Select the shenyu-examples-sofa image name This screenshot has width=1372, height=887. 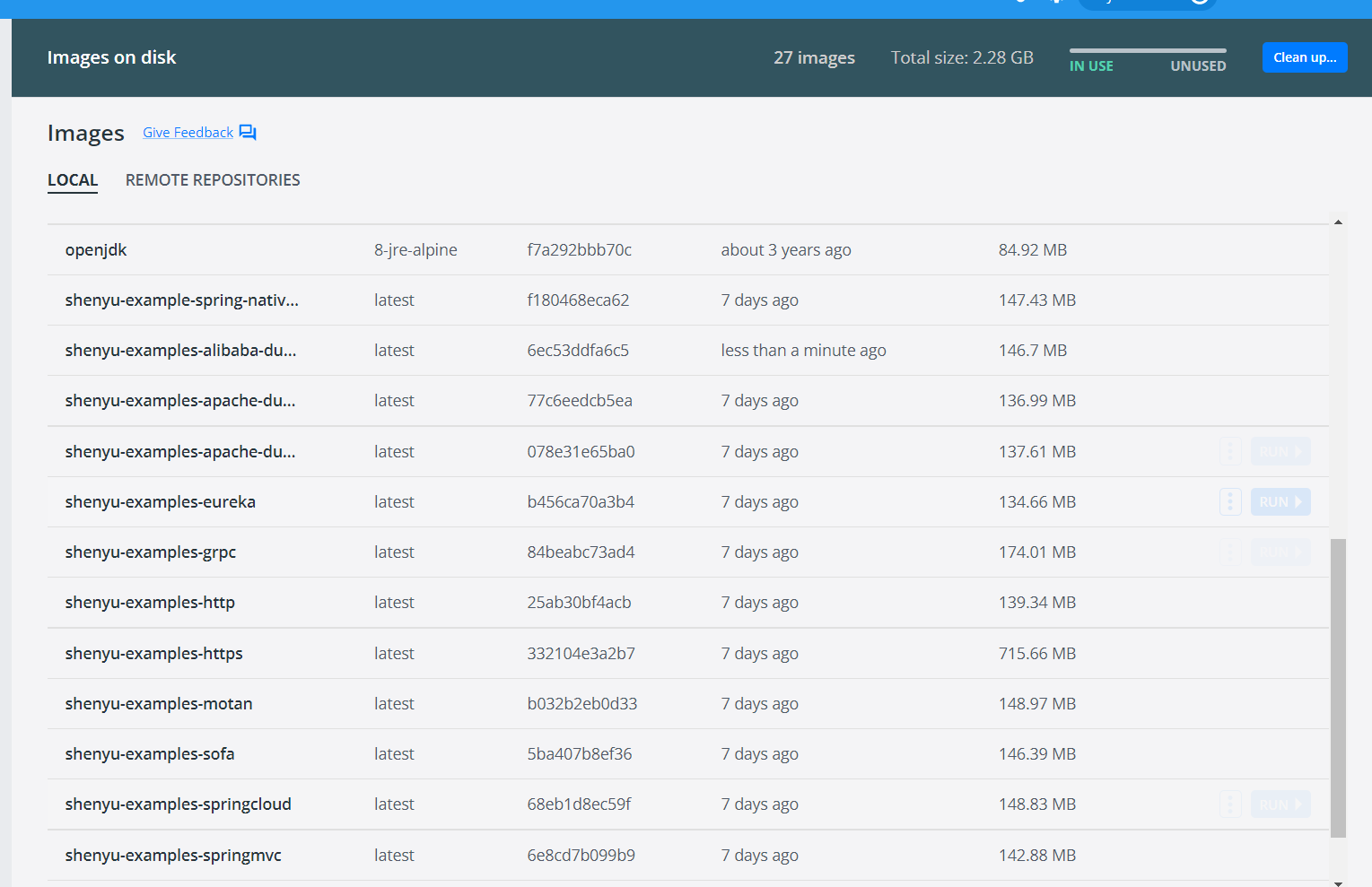[150, 754]
